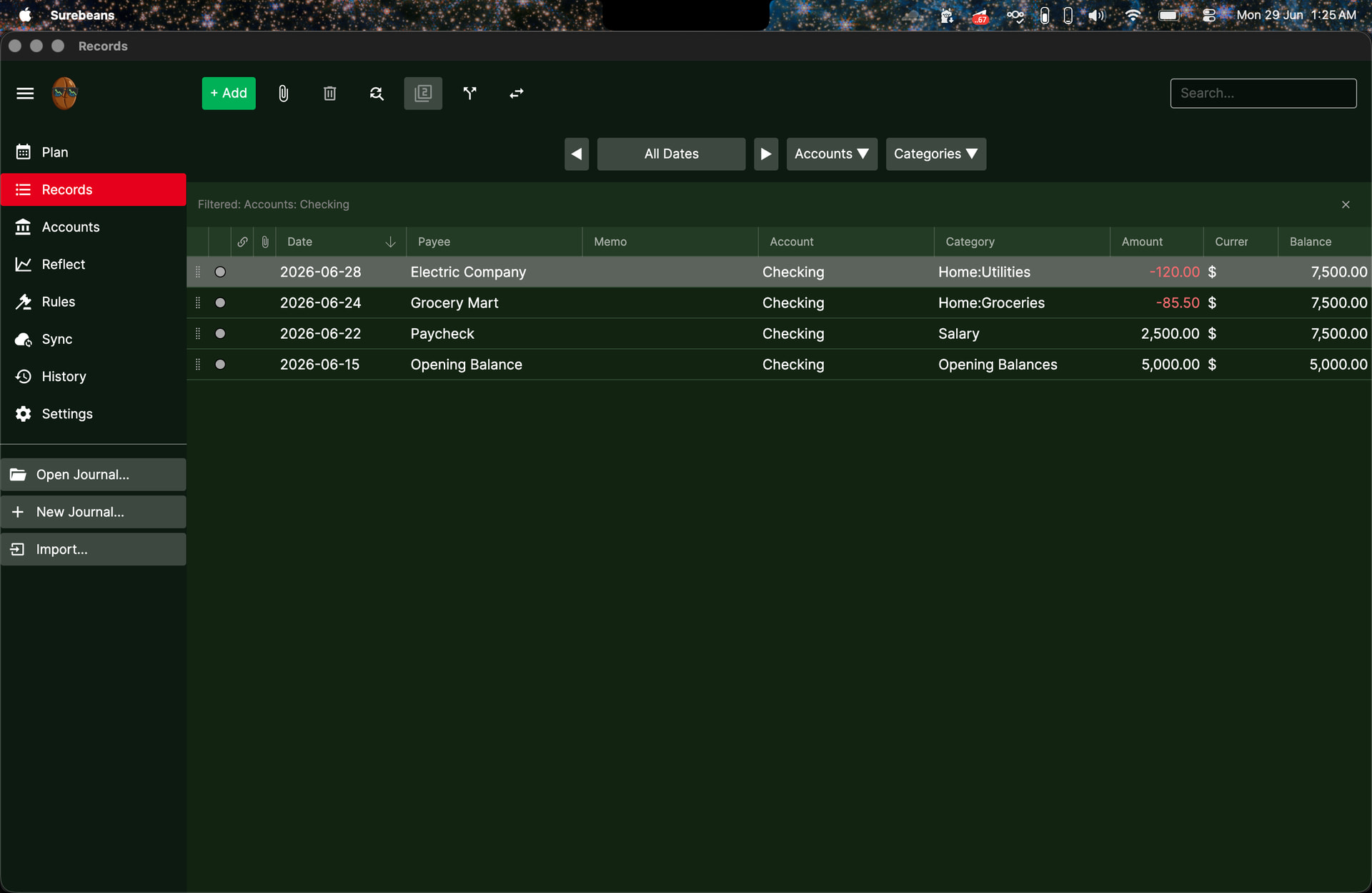Click the volume menu bar icon

coord(1096,15)
